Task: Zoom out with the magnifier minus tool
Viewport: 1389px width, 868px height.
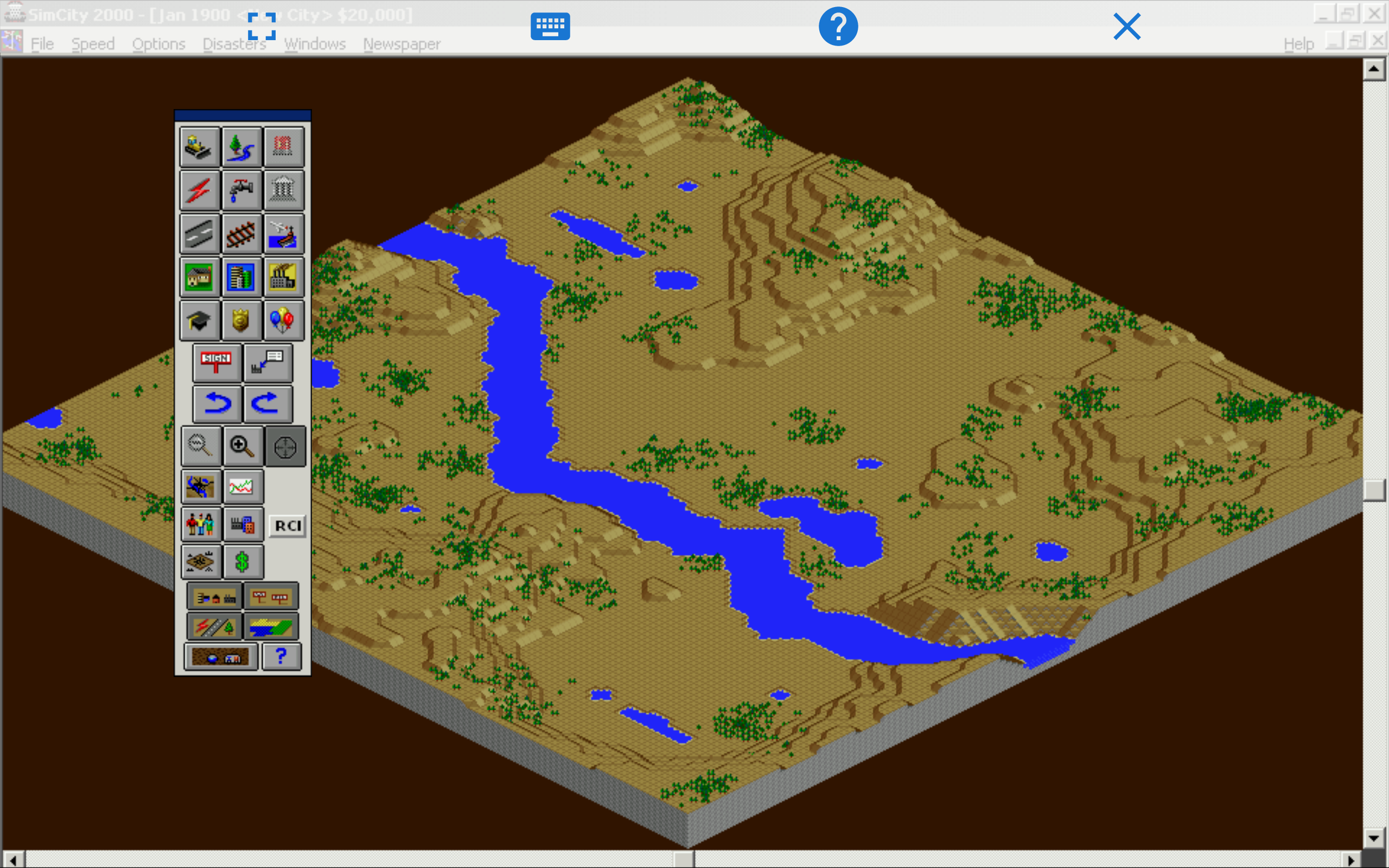Action: 201,446
